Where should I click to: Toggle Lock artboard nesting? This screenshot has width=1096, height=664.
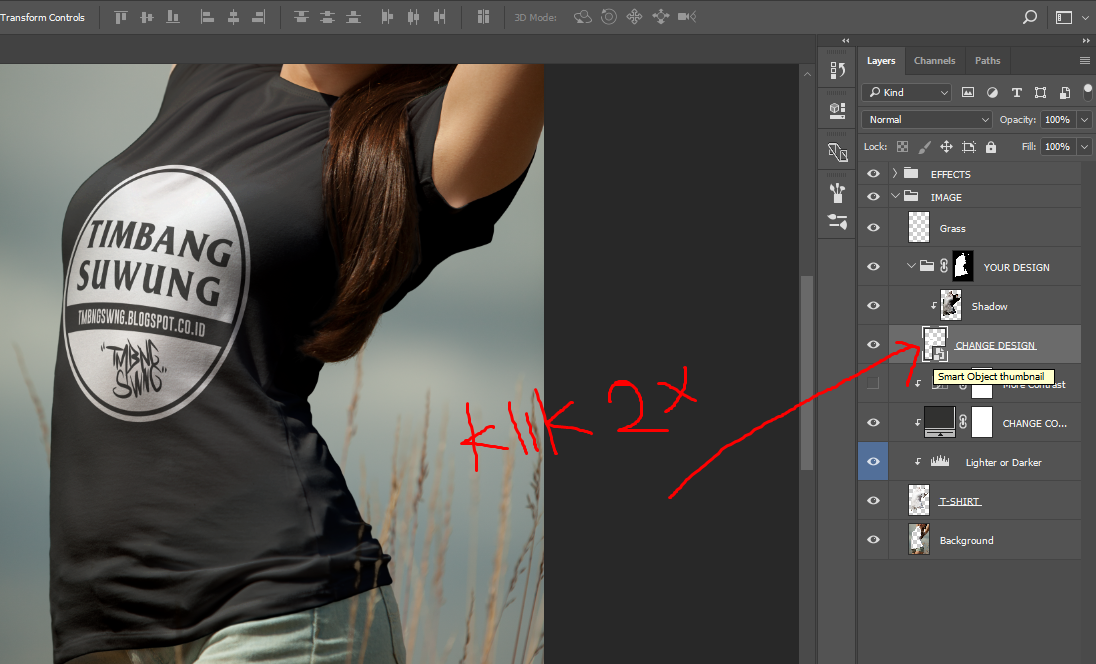(x=969, y=147)
